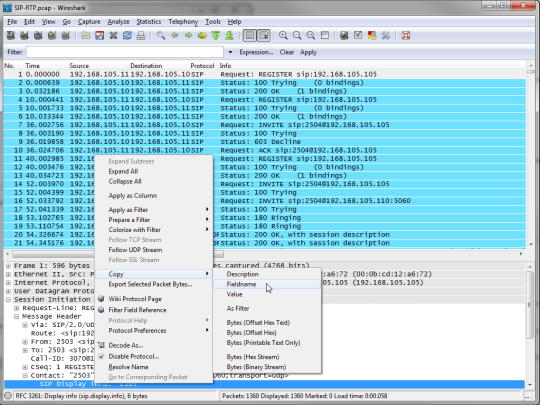Expand the Via header node

point(25,325)
